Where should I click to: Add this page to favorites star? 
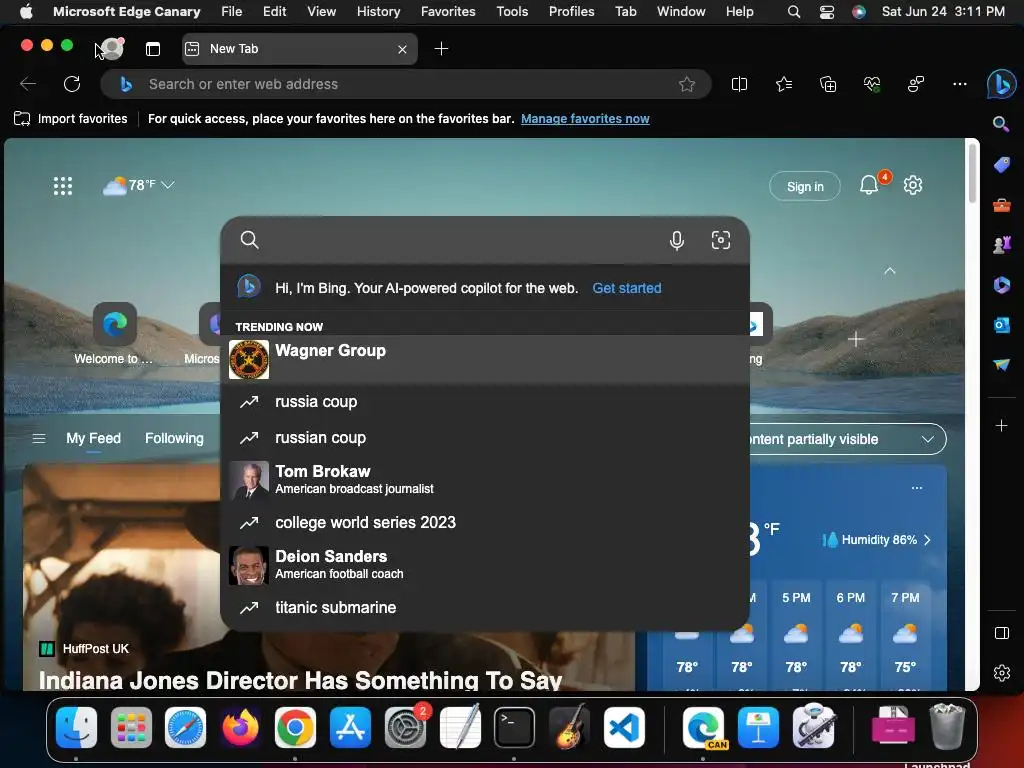686,84
